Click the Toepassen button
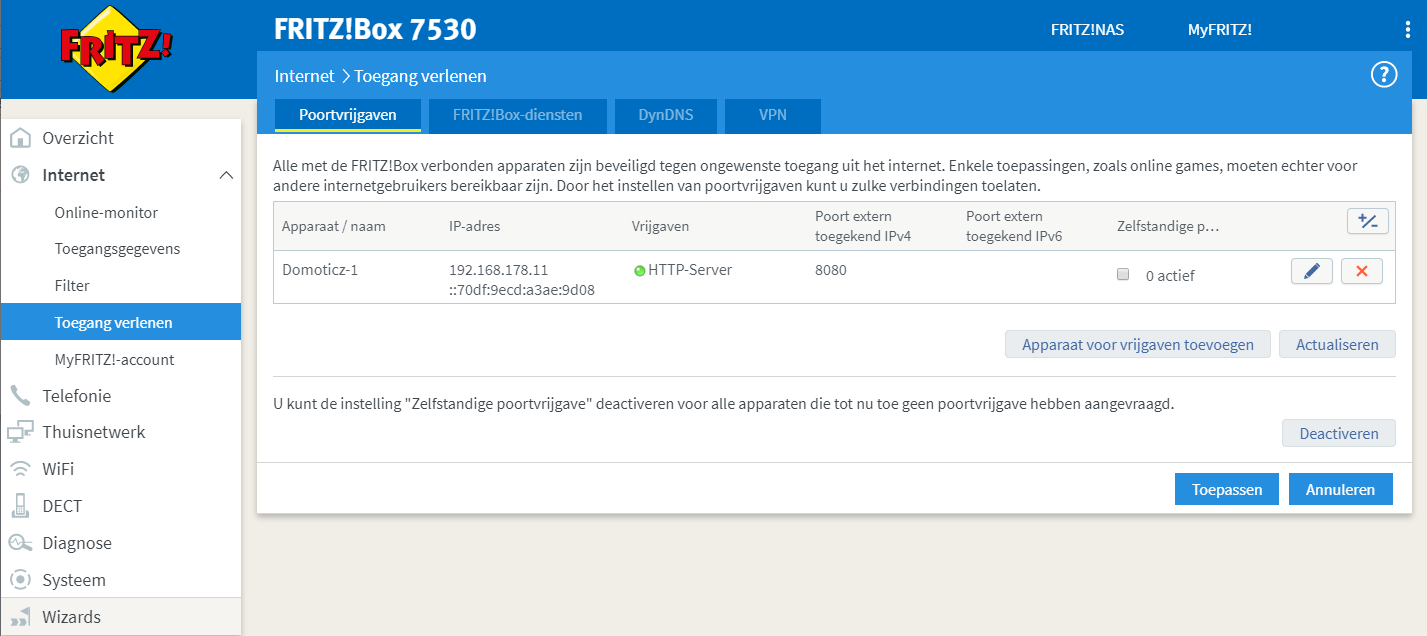The height and width of the screenshot is (636, 1427). (x=1226, y=489)
